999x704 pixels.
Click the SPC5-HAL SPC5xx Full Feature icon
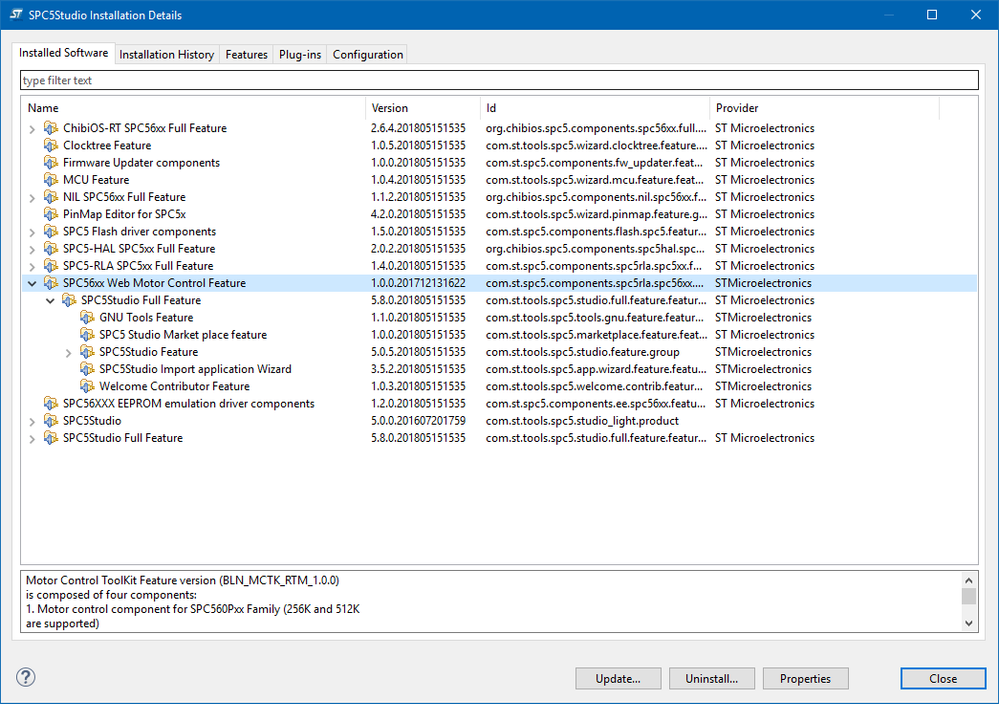click(x=50, y=248)
